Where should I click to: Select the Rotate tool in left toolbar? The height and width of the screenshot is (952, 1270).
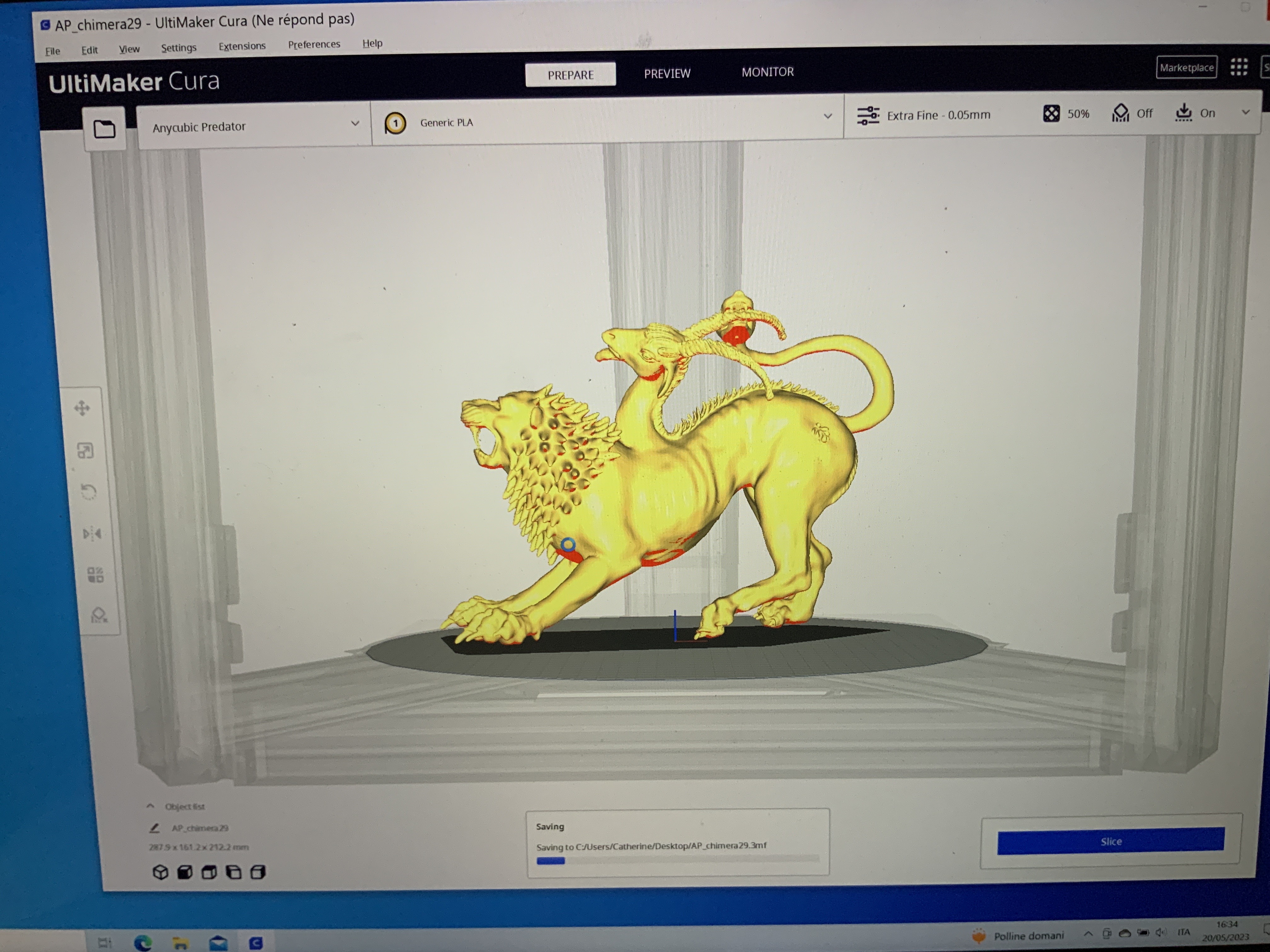click(89, 492)
